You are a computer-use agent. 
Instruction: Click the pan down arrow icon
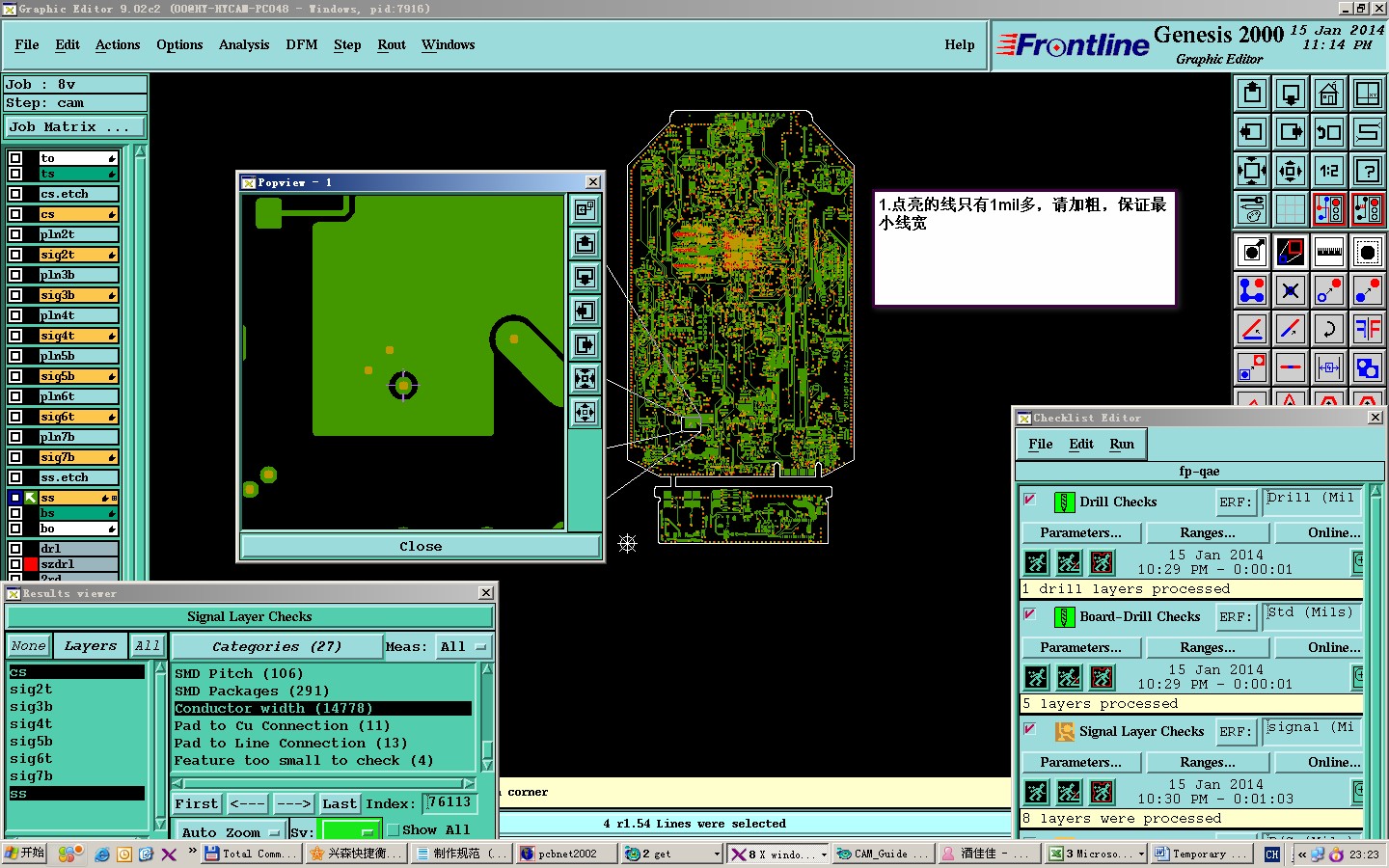1291,94
